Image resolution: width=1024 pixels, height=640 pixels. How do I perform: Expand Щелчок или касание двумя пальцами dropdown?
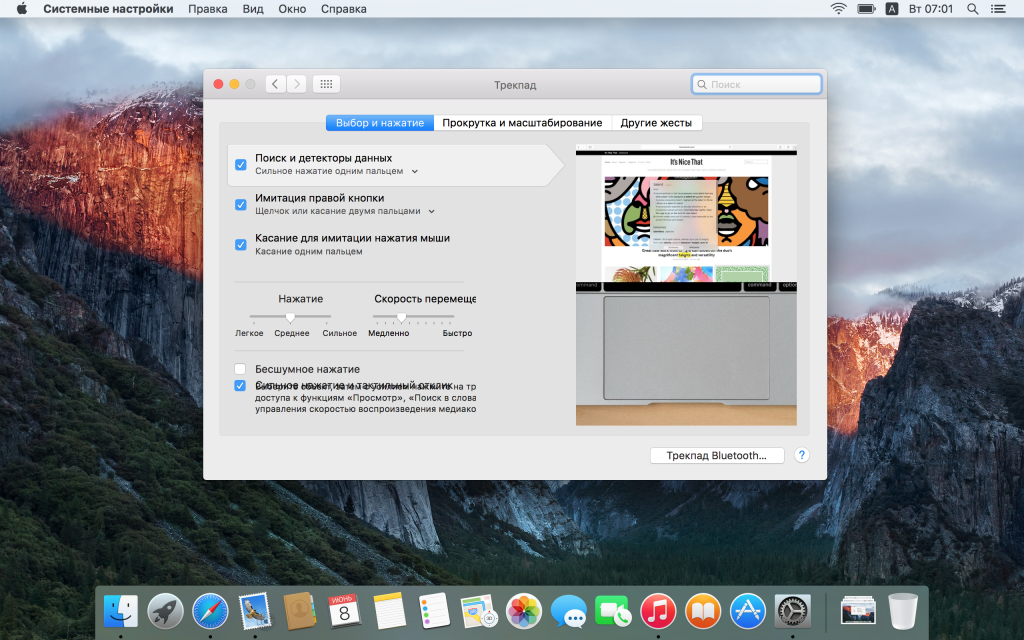432,212
